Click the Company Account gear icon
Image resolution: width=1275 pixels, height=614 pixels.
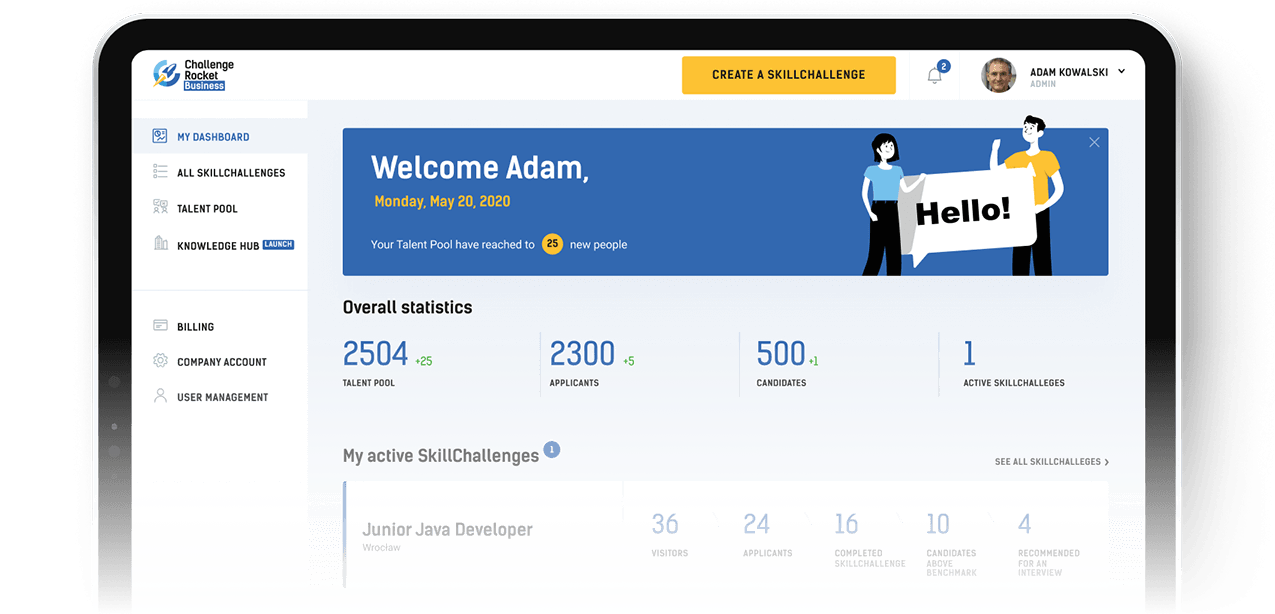(160, 361)
